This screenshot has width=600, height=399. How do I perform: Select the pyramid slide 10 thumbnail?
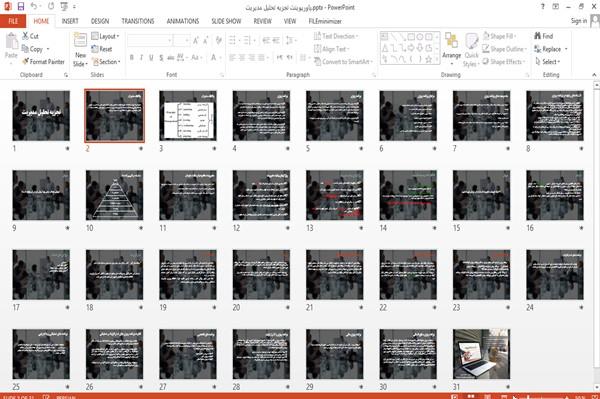click(x=114, y=195)
